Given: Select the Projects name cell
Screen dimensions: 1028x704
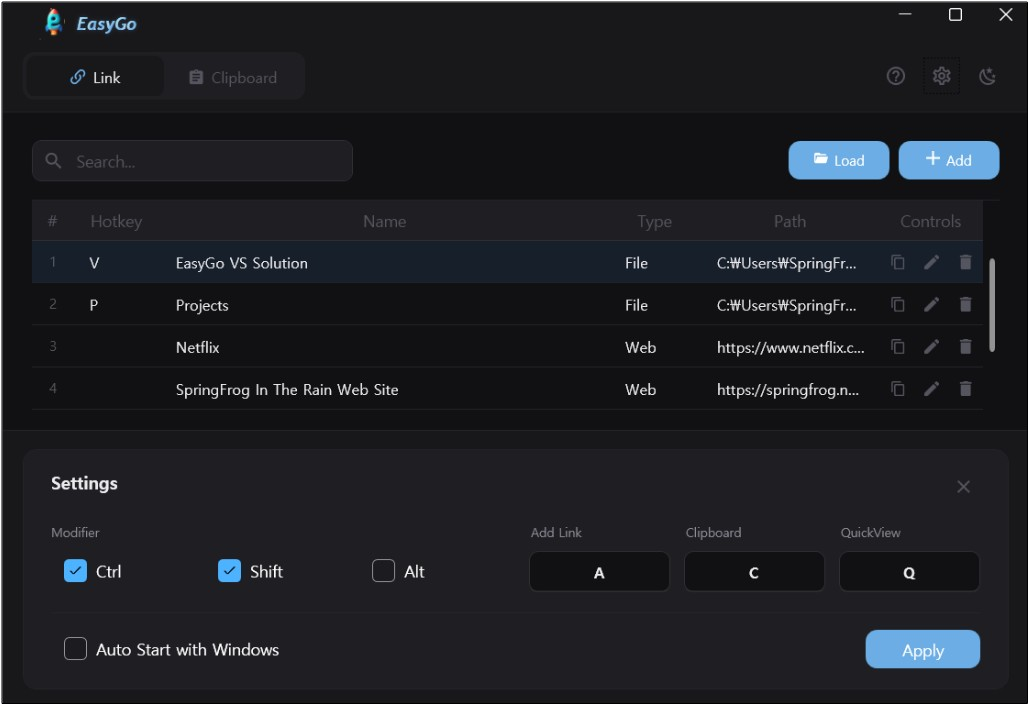Looking at the screenshot, I should 202,305.
